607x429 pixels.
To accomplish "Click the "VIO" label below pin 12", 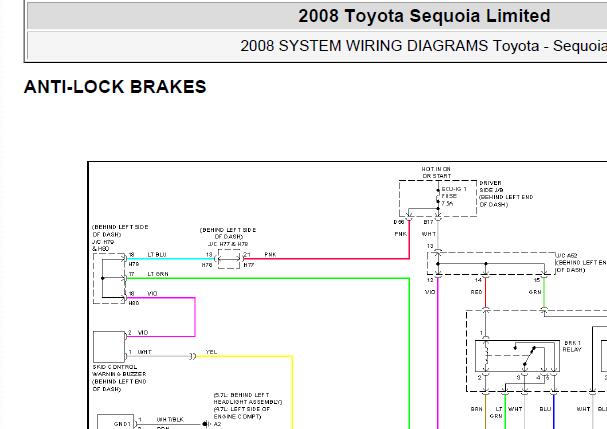I will [x=430, y=292].
